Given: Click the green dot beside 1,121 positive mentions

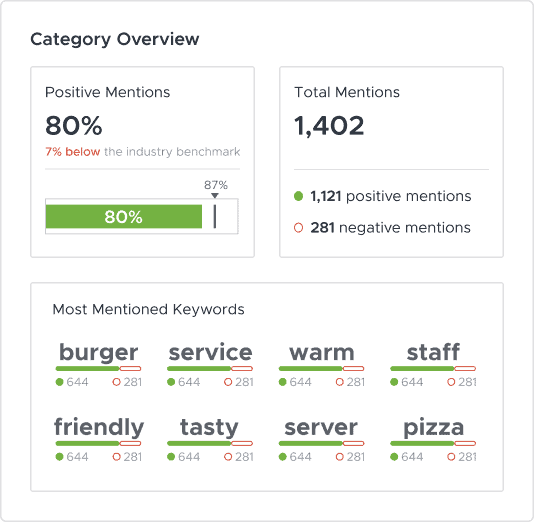Looking at the screenshot, I should click(x=299, y=196).
